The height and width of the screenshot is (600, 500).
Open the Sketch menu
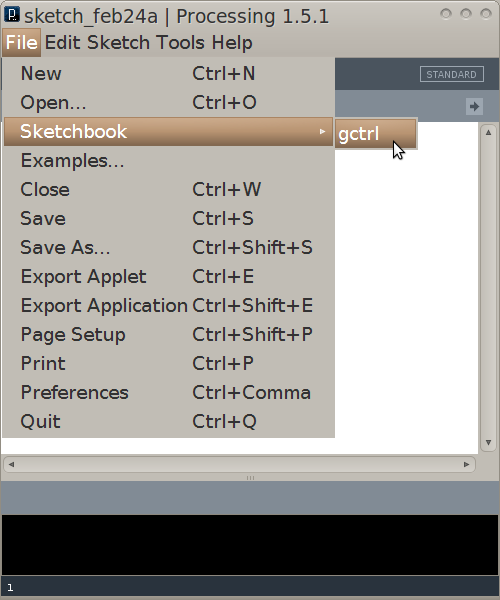click(x=118, y=42)
